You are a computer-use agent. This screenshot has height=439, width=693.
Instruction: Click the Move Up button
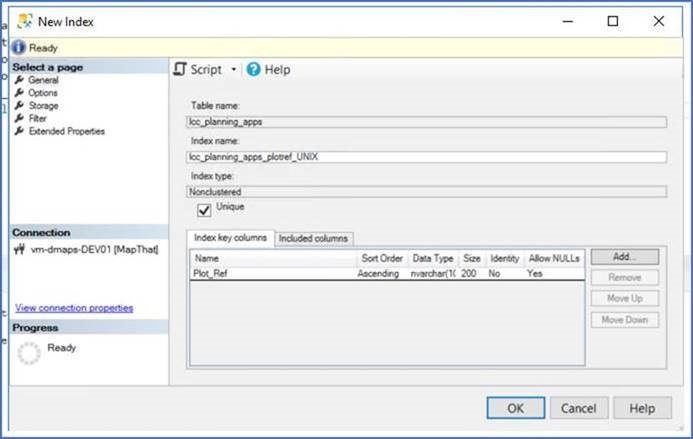coord(625,298)
